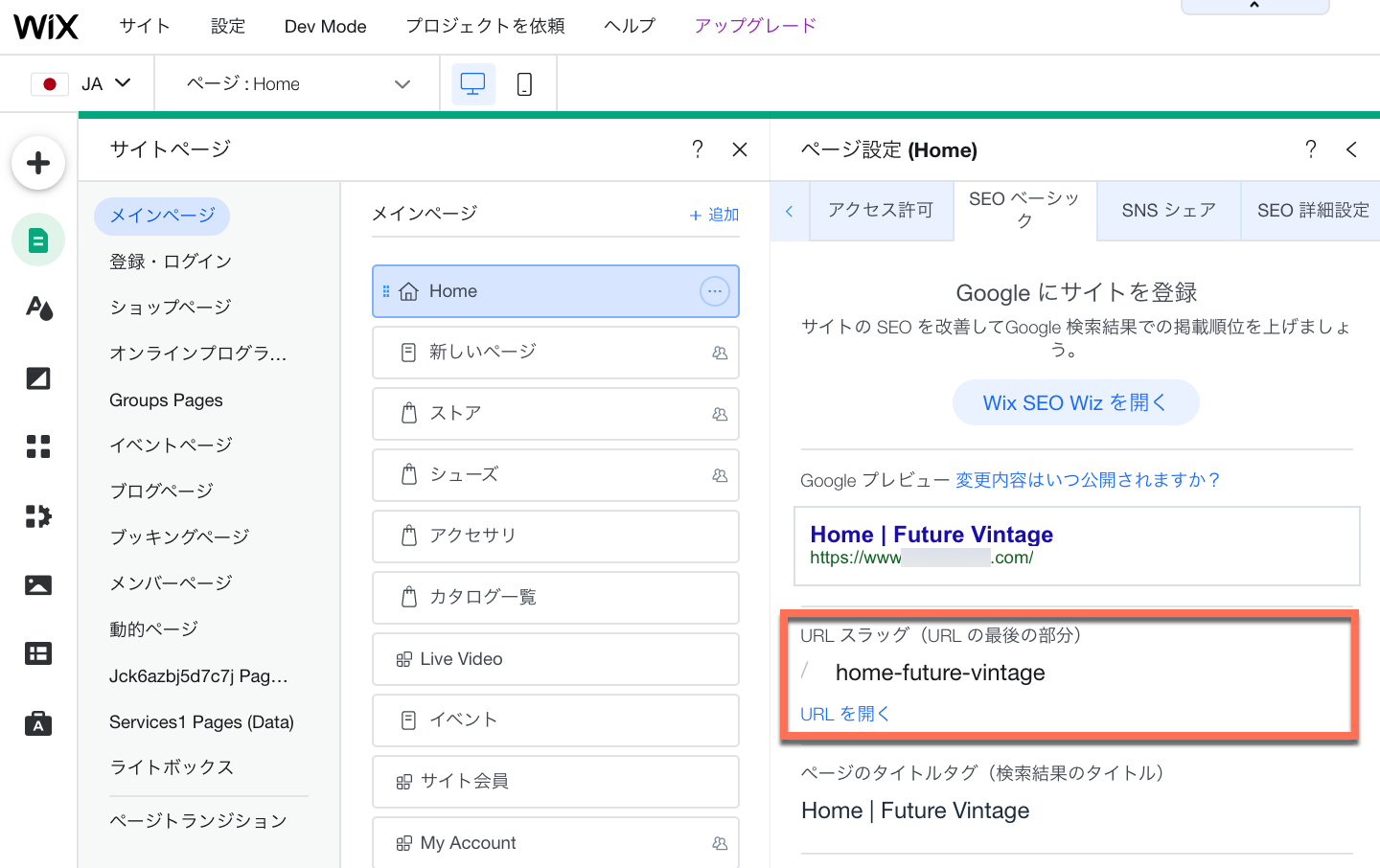Open the プロジェクトを依頼 menu

[485, 26]
